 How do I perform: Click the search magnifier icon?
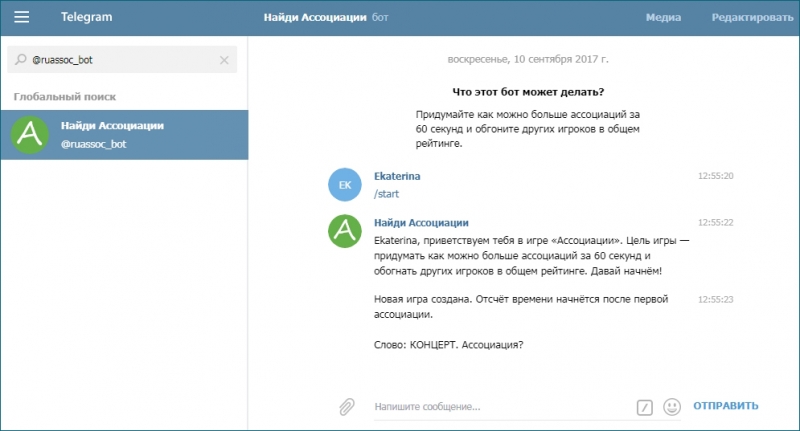tap(20, 60)
